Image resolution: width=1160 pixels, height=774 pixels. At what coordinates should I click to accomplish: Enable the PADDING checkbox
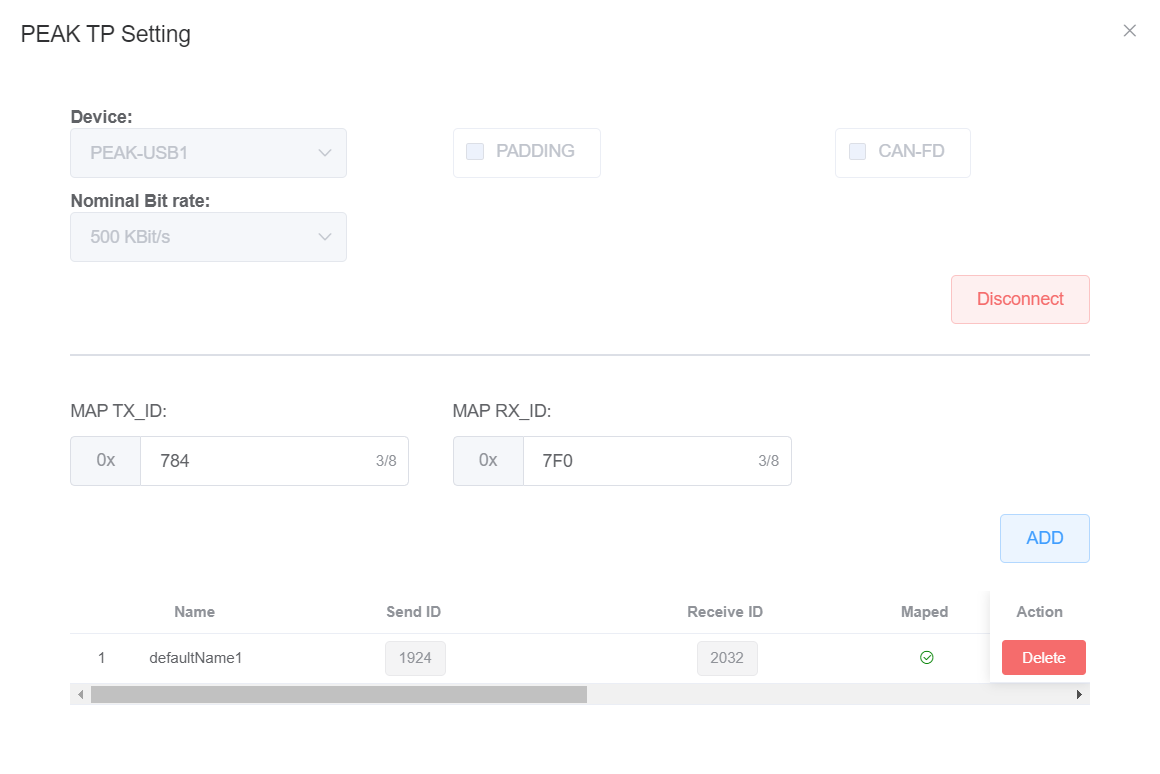[x=476, y=152]
